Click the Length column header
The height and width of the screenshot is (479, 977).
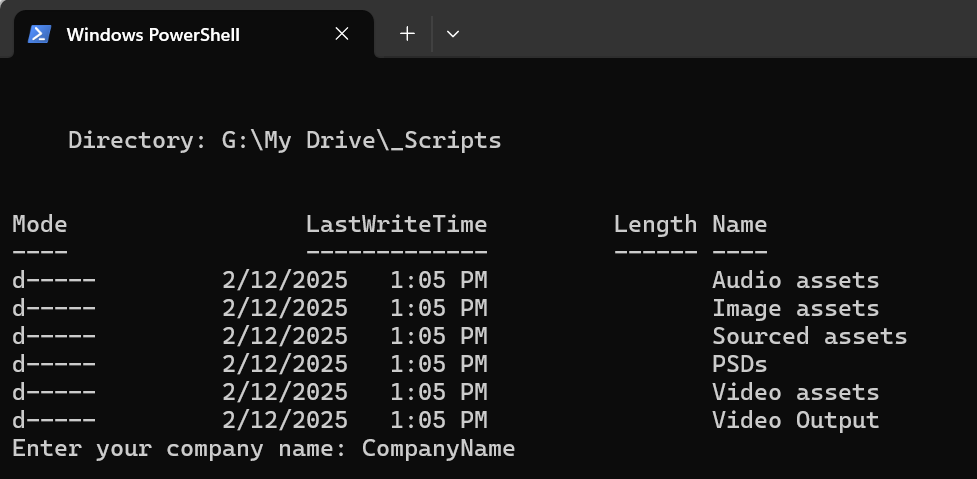click(655, 224)
